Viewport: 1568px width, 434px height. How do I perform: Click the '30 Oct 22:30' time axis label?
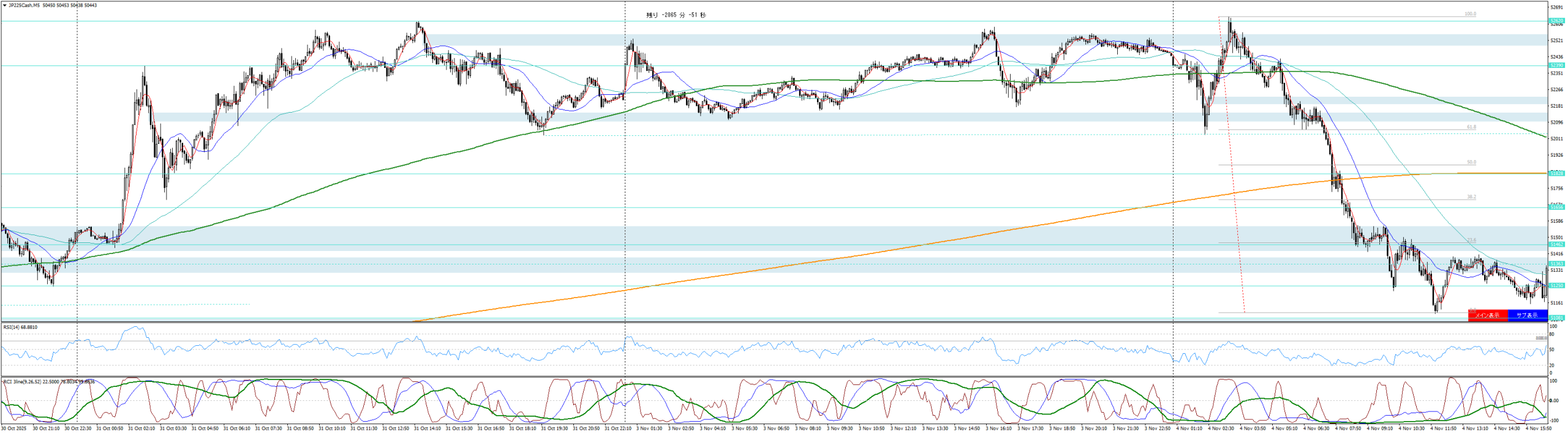coord(78,428)
